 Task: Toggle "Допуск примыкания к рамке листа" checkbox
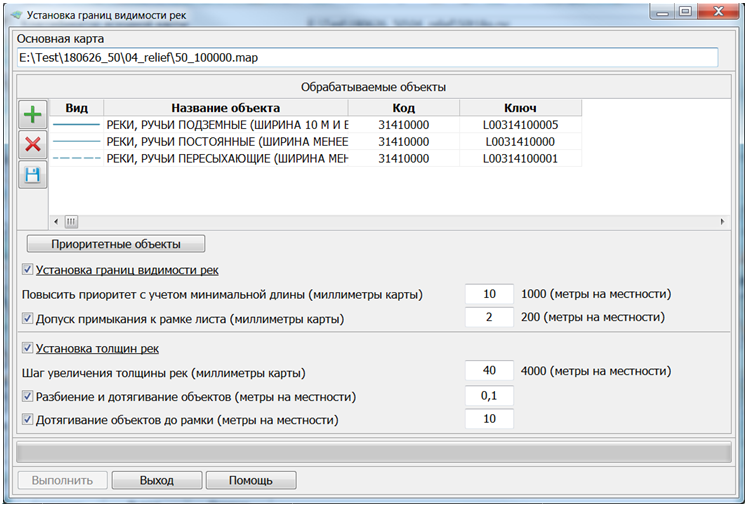27,318
